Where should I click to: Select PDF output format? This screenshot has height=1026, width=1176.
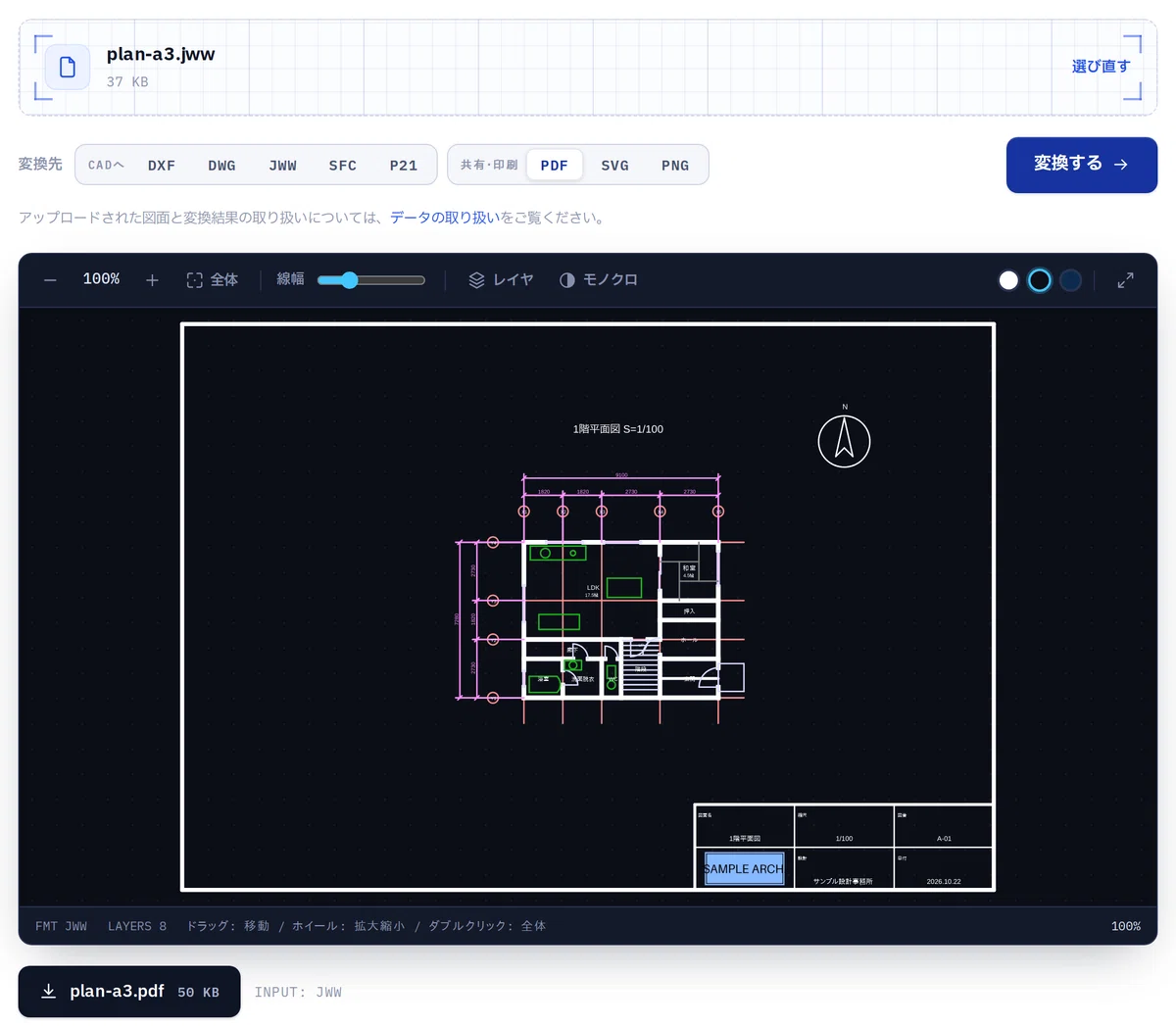[x=555, y=166]
